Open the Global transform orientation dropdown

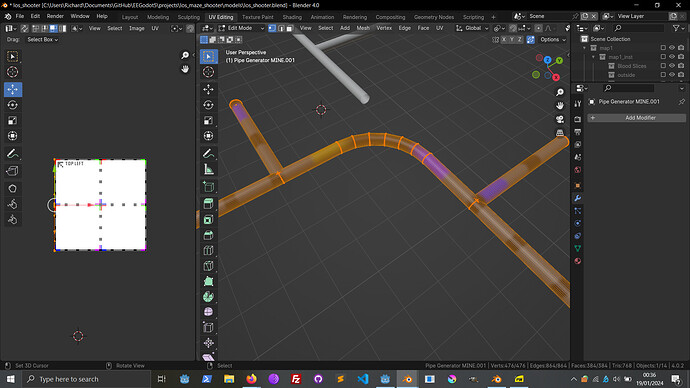tap(472, 28)
